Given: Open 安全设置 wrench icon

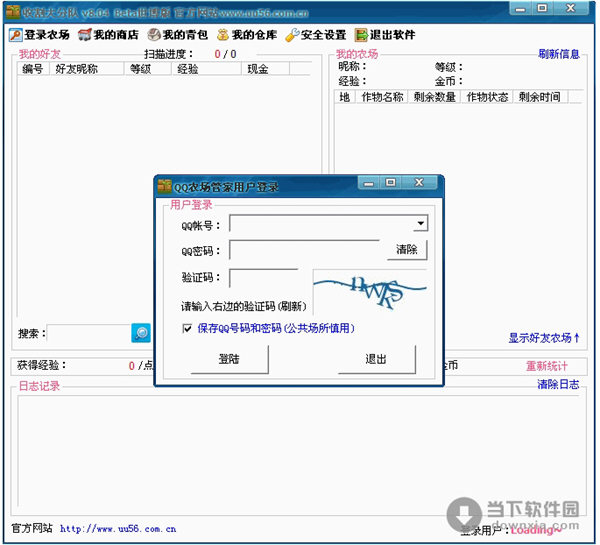Looking at the screenshot, I should pos(292,35).
